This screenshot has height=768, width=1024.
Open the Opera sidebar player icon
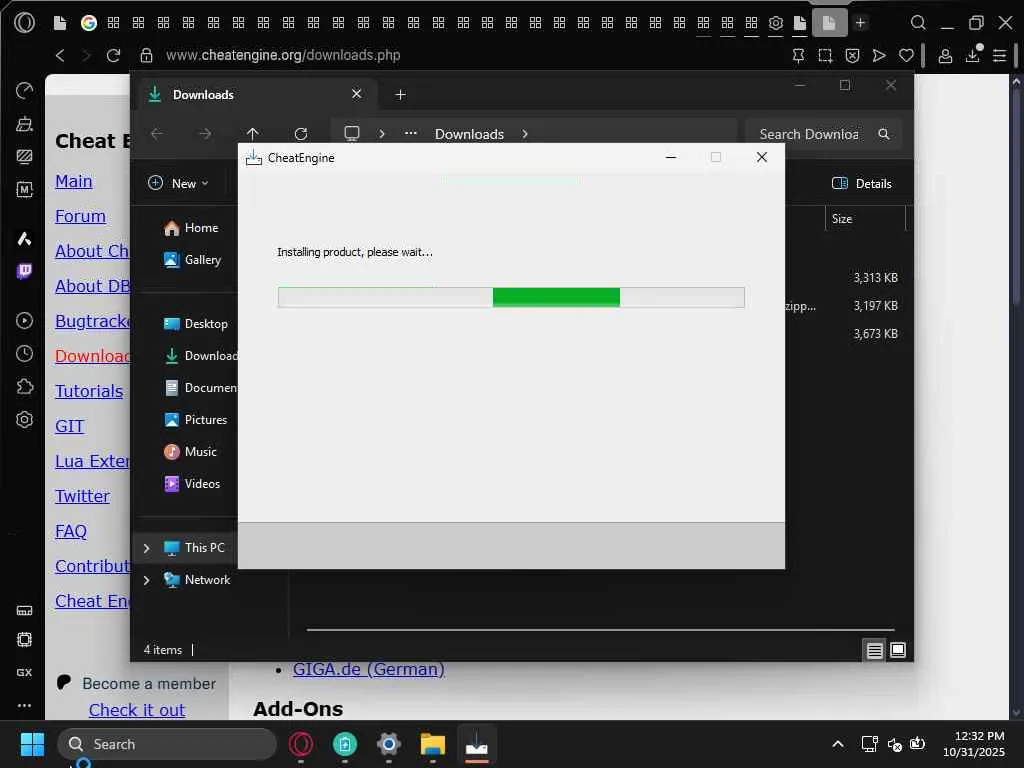[24, 321]
